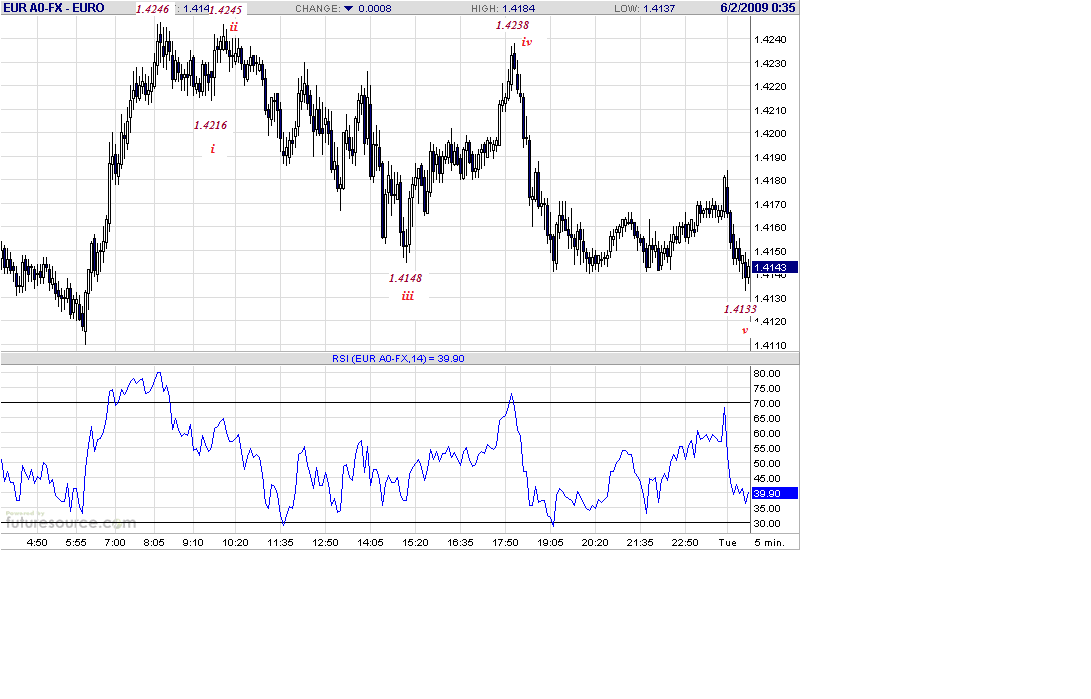This screenshot has width=1091, height=699.
Task: Click the 20:20 time axis label
Action: pyautogui.click(x=595, y=543)
